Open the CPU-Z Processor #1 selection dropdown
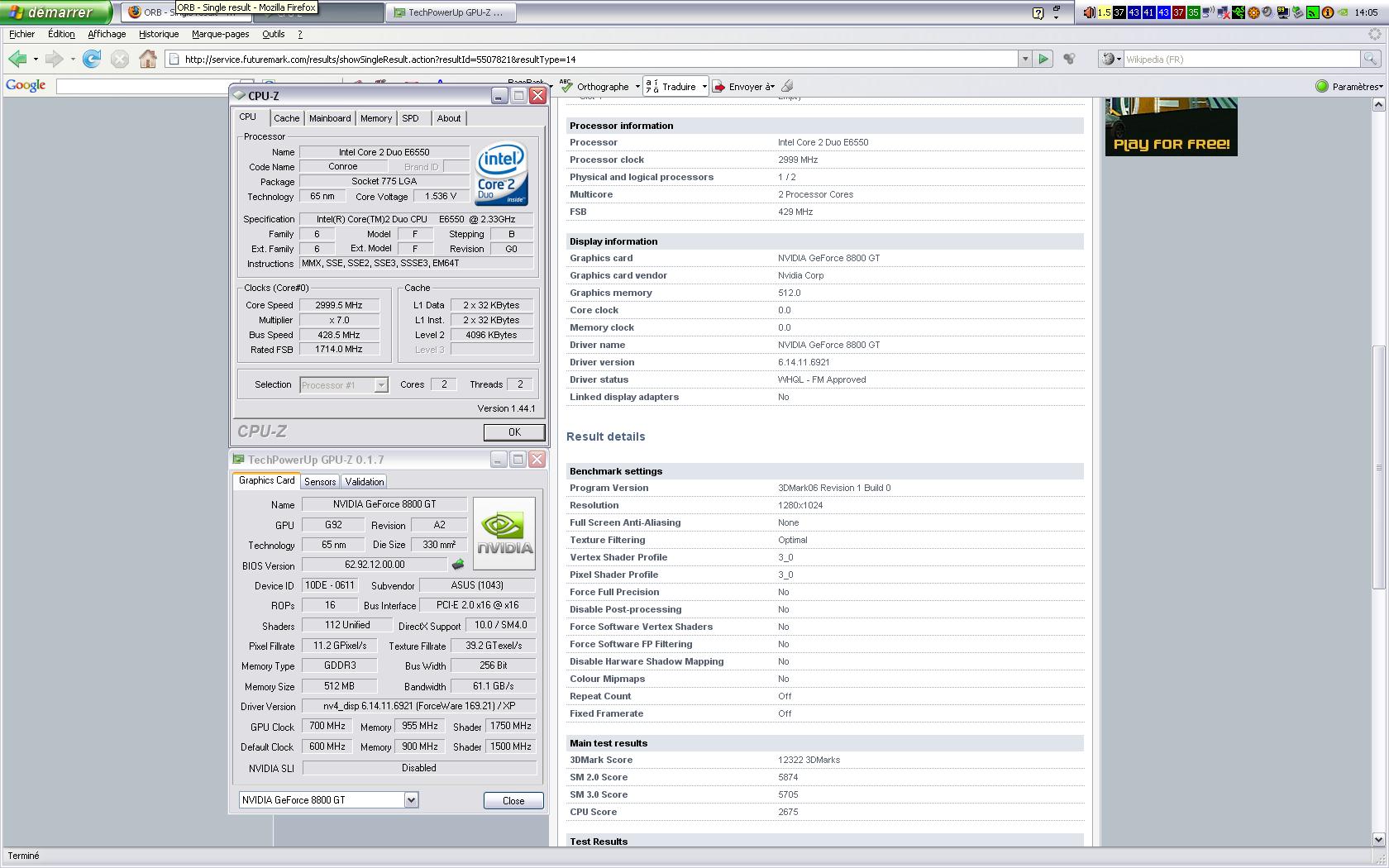 pos(380,385)
